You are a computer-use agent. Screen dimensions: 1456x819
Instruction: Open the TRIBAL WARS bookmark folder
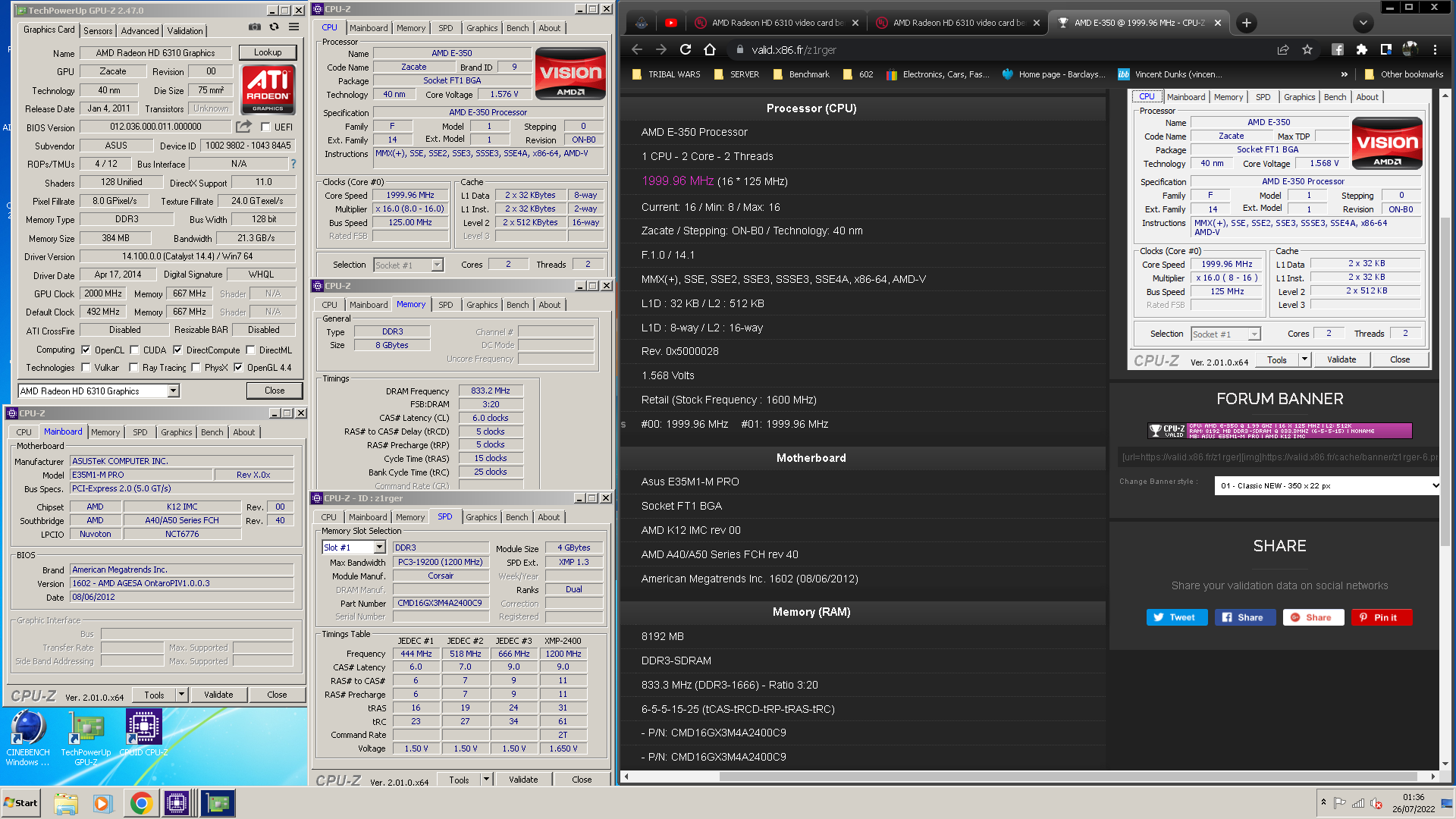click(666, 74)
